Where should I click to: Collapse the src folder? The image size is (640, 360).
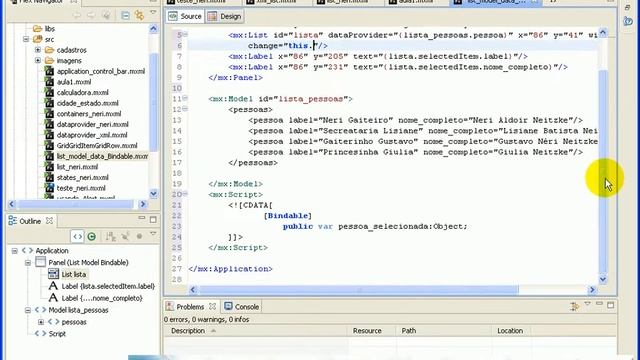coord(26,39)
